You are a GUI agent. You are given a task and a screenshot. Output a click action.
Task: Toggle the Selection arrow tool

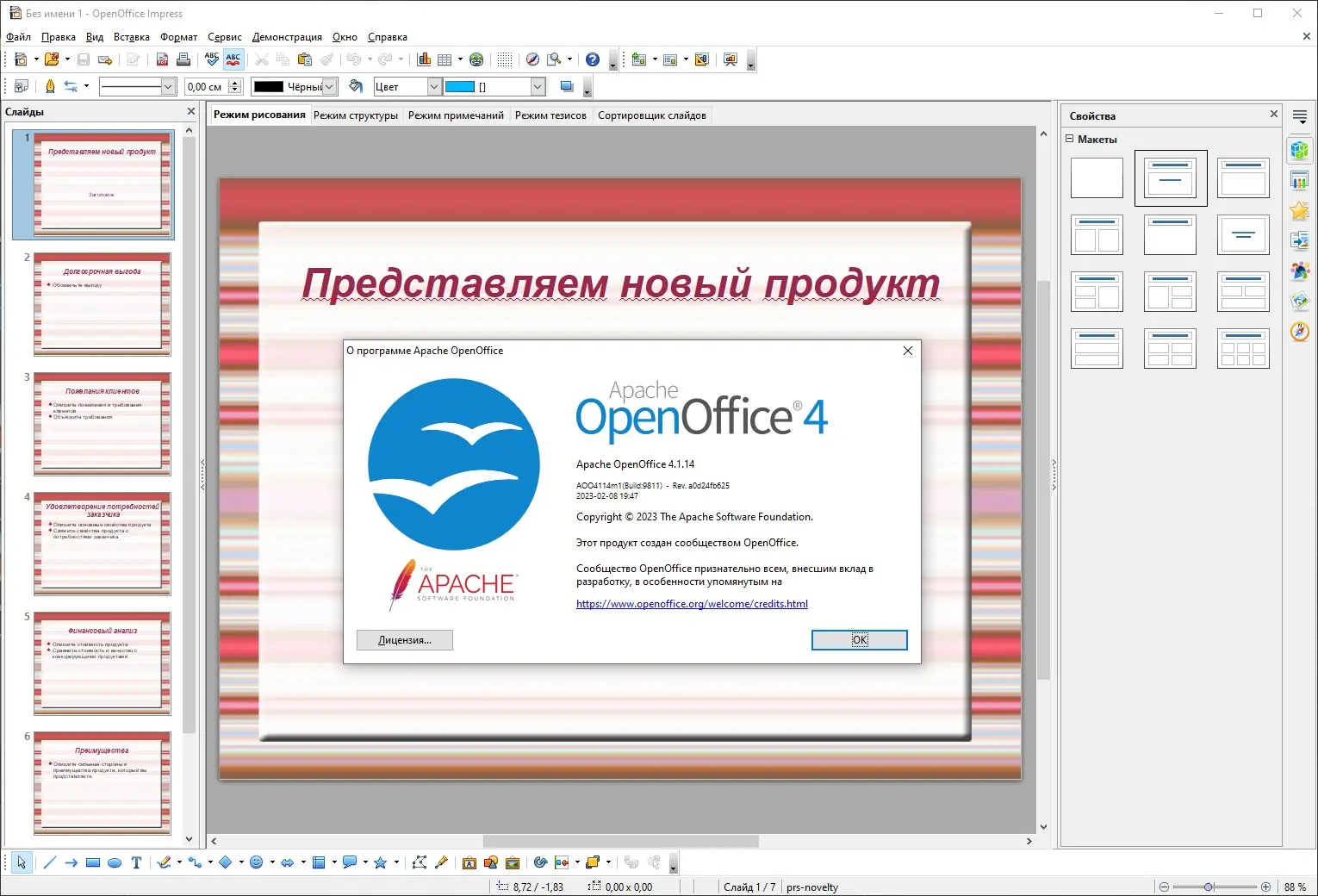tap(22, 862)
